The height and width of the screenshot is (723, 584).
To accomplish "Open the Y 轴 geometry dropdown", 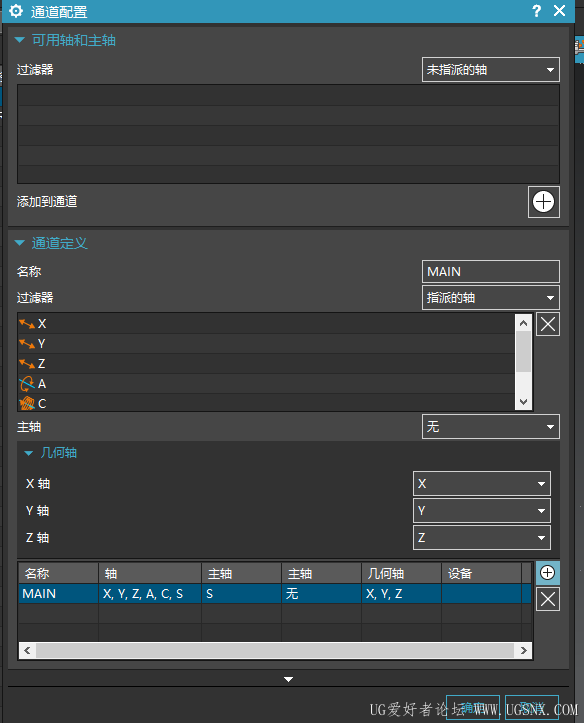I will [482, 510].
